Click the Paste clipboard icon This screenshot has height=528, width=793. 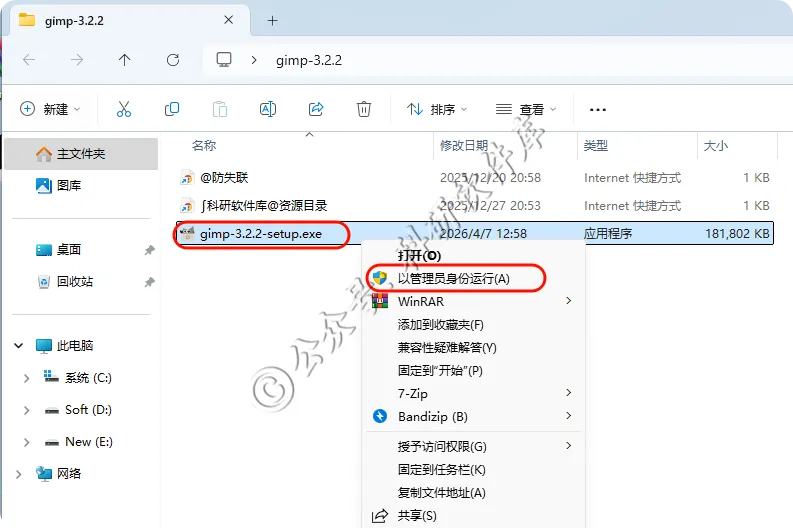pos(219,109)
